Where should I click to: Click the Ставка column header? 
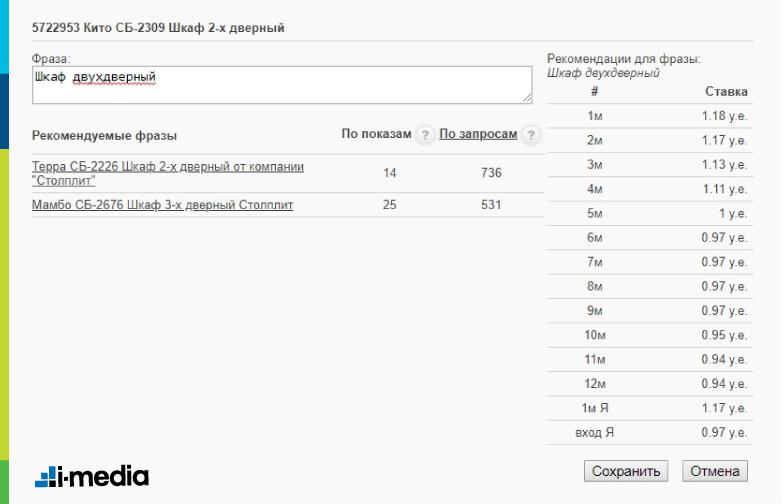pos(726,91)
